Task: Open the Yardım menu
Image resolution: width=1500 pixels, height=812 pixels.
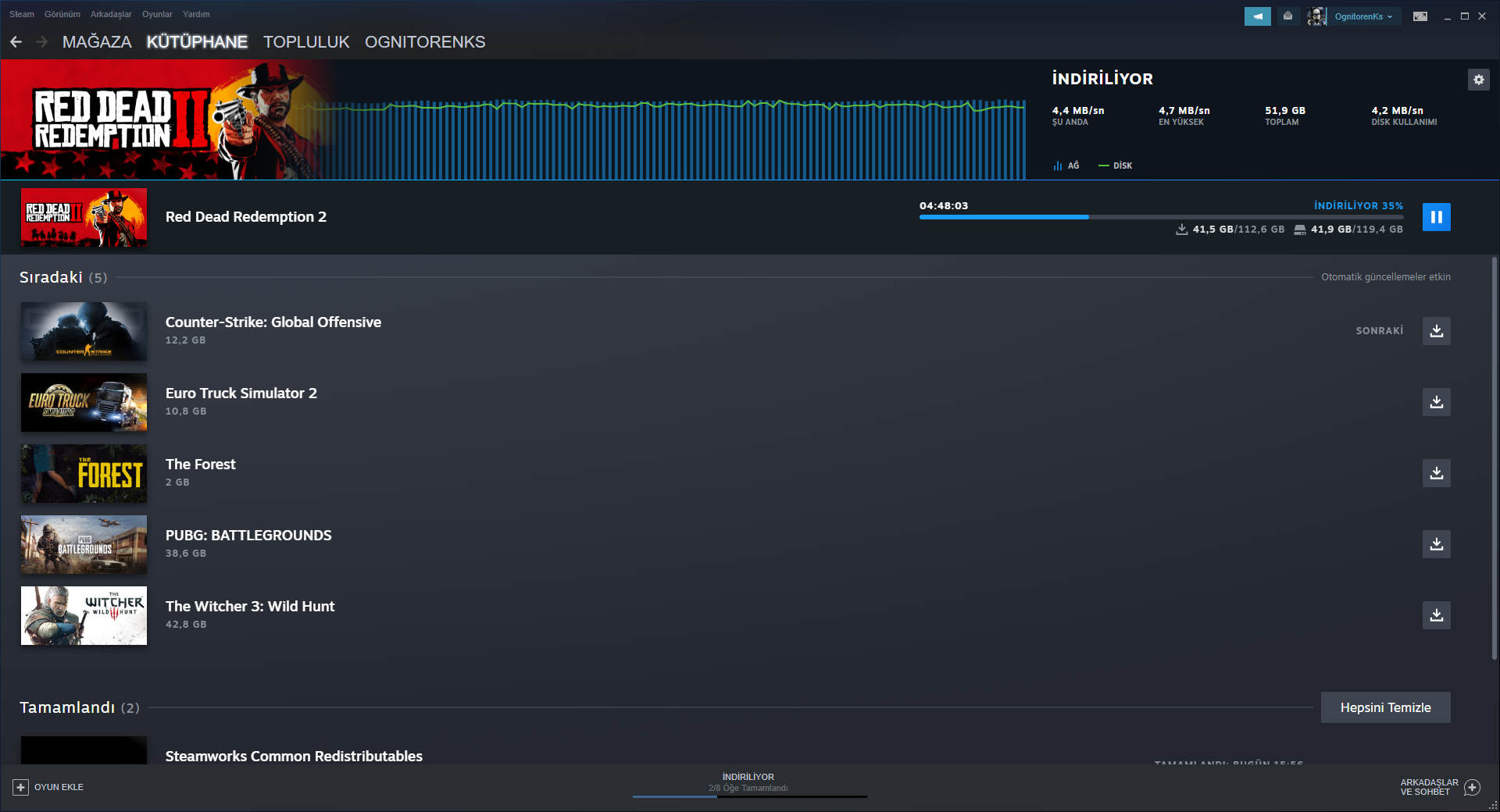Action: tap(196, 14)
